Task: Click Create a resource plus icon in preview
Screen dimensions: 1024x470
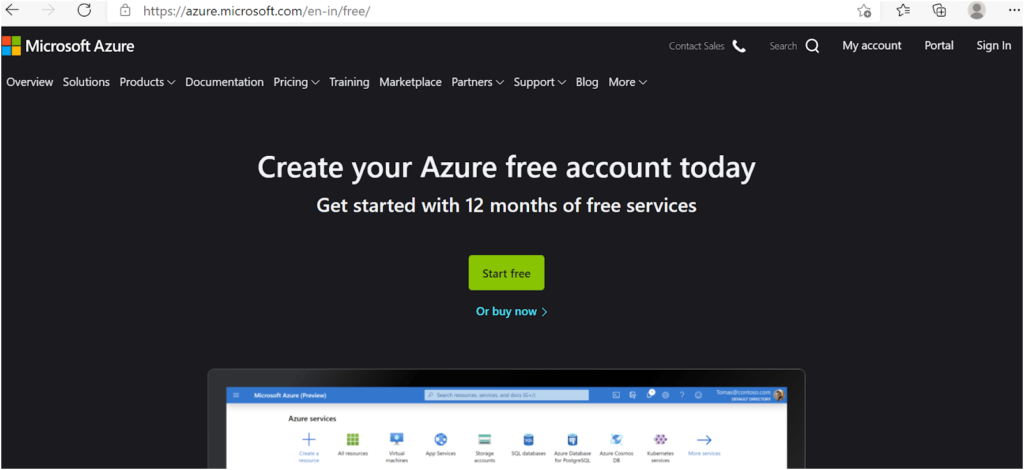Action: [309, 439]
